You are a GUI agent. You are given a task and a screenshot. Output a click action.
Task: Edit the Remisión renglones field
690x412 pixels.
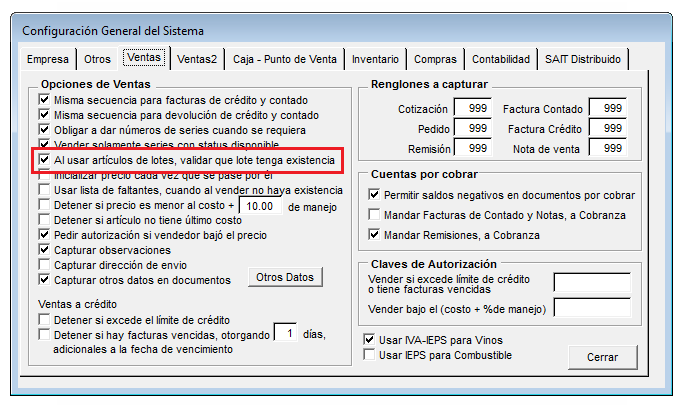(473, 148)
